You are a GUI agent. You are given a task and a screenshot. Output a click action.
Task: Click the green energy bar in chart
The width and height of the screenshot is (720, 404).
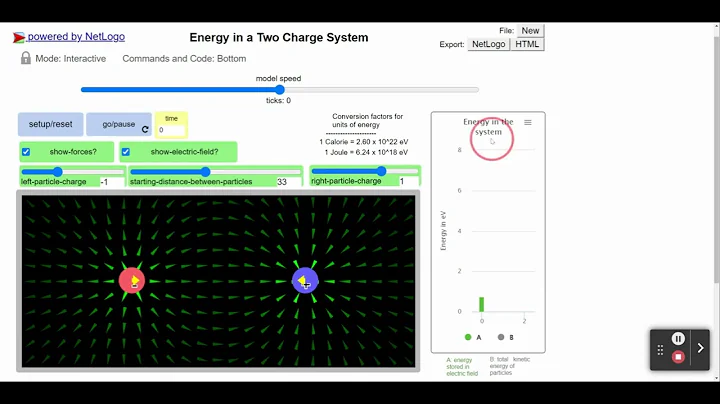click(481, 304)
